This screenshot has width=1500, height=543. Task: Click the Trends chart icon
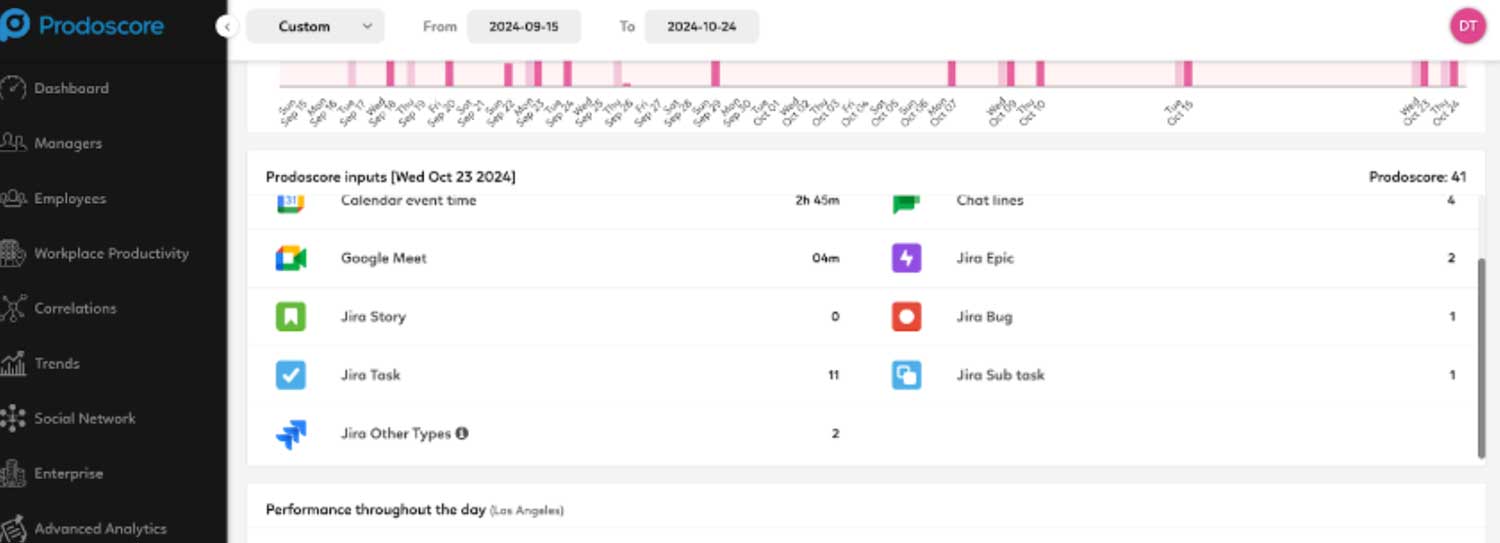pos(13,363)
